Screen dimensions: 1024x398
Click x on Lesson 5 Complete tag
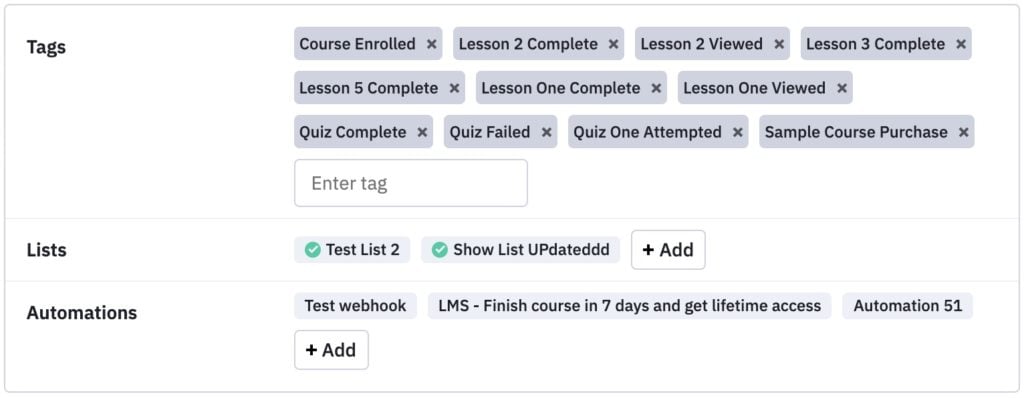click(454, 88)
